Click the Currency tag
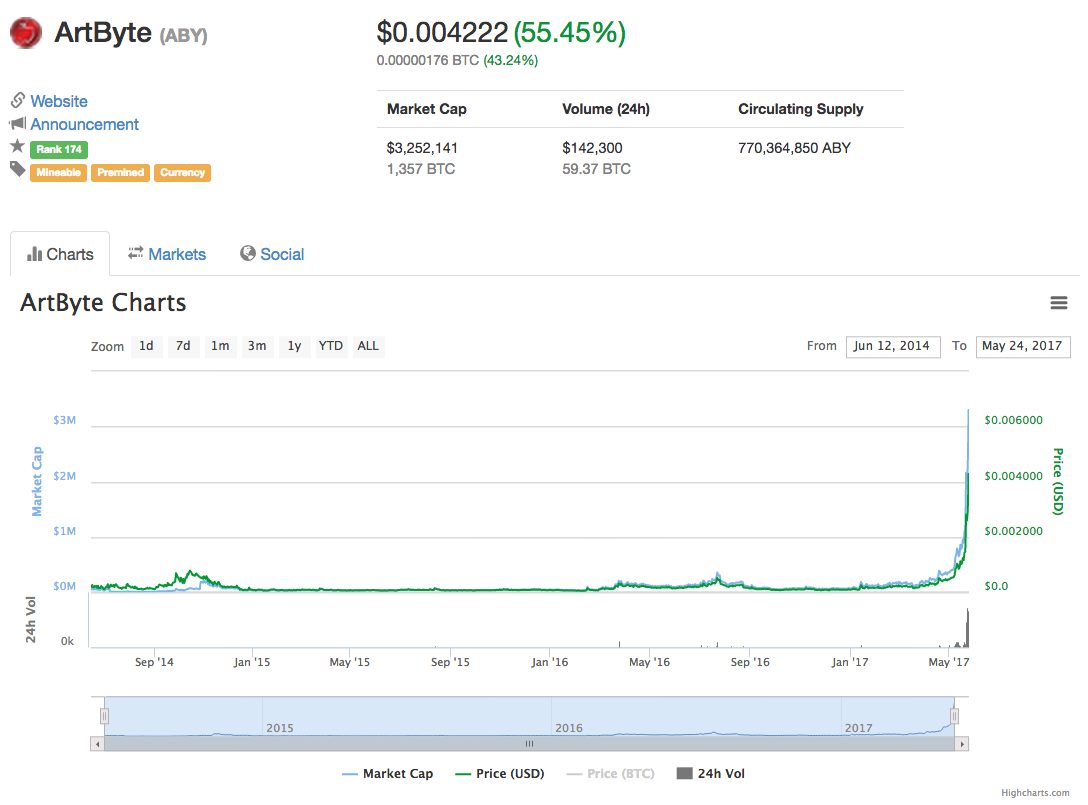 coord(182,172)
